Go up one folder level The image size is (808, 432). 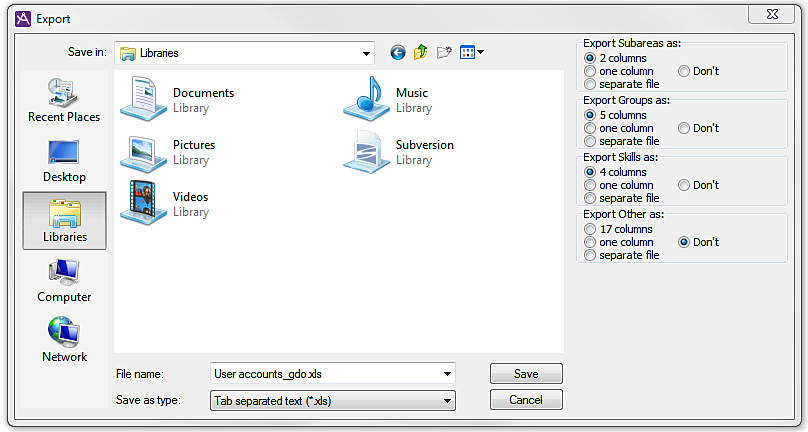(421, 52)
